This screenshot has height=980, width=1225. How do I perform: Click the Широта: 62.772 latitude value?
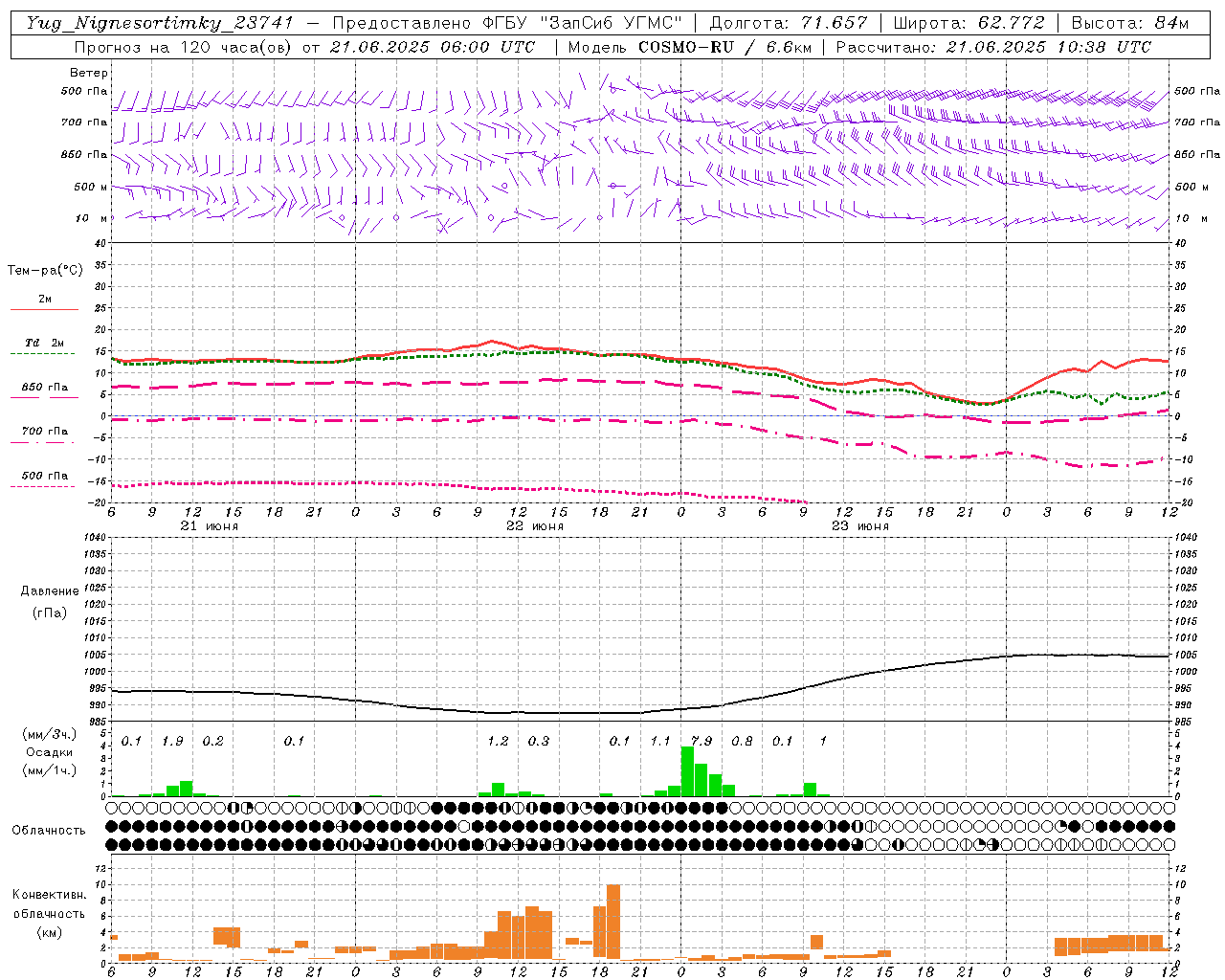969,23
